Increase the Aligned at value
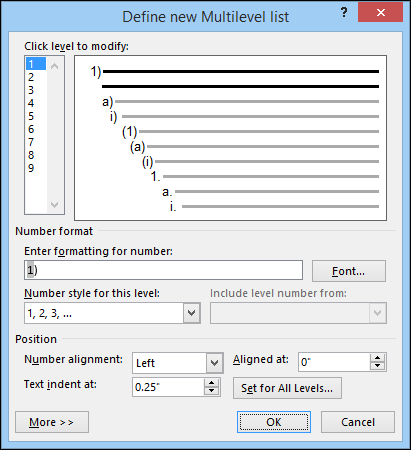The height and width of the screenshot is (450, 411). (377, 358)
